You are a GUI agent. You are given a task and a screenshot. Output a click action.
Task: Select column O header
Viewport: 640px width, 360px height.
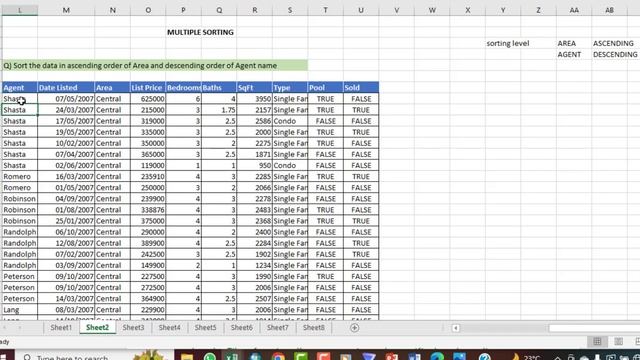(148, 10)
